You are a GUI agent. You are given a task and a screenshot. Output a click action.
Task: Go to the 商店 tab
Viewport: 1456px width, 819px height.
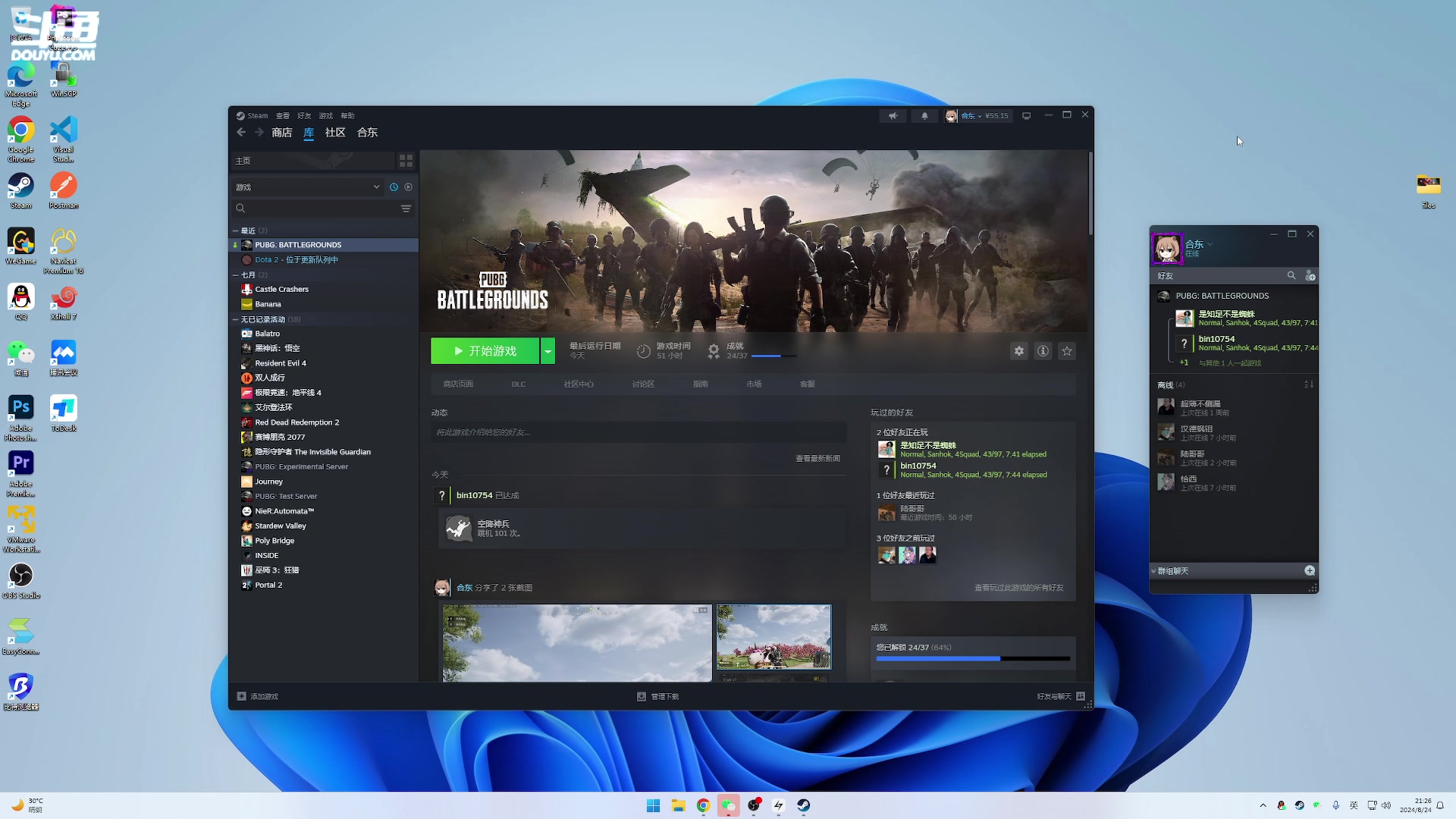click(x=282, y=132)
